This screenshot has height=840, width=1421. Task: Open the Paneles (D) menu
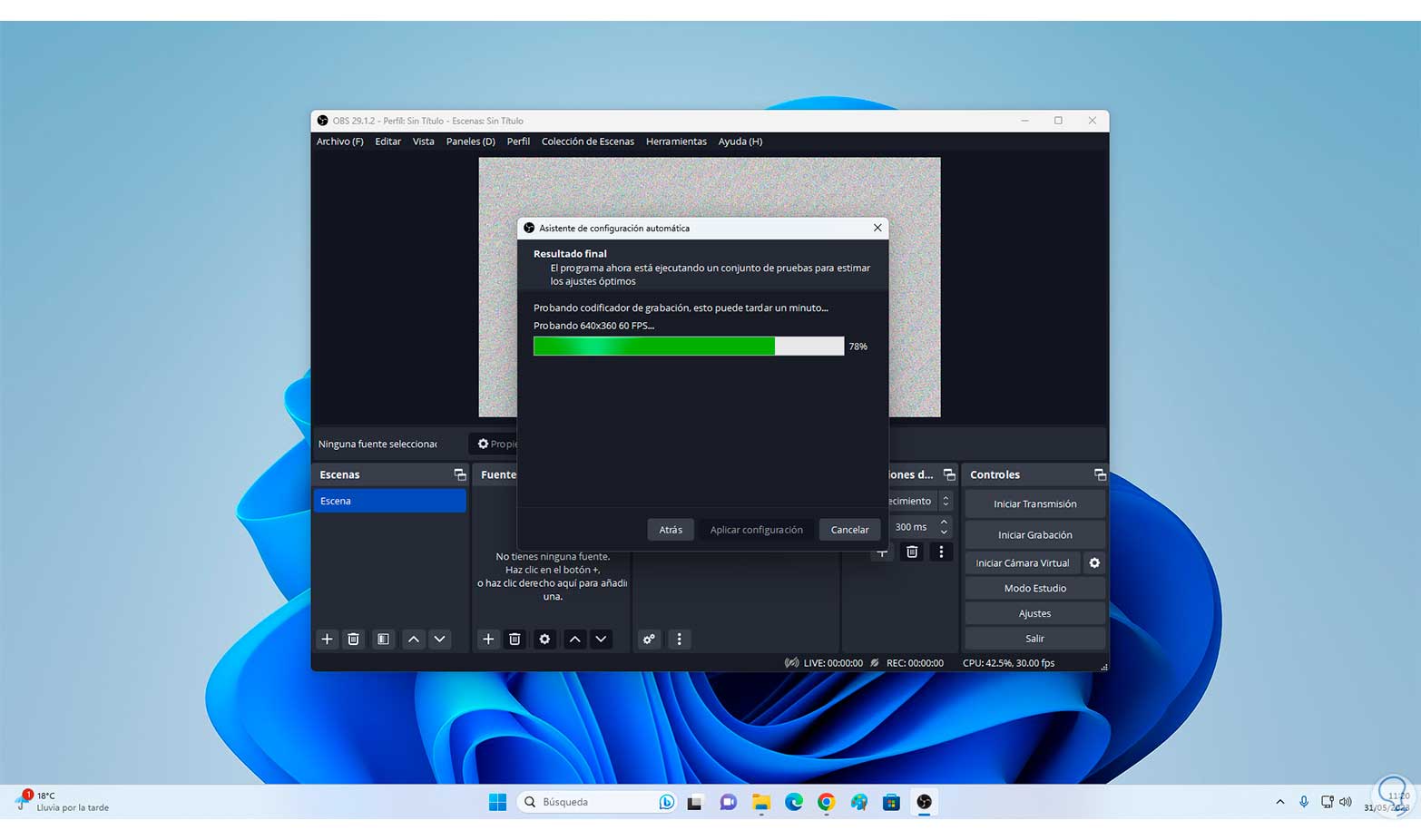click(470, 142)
